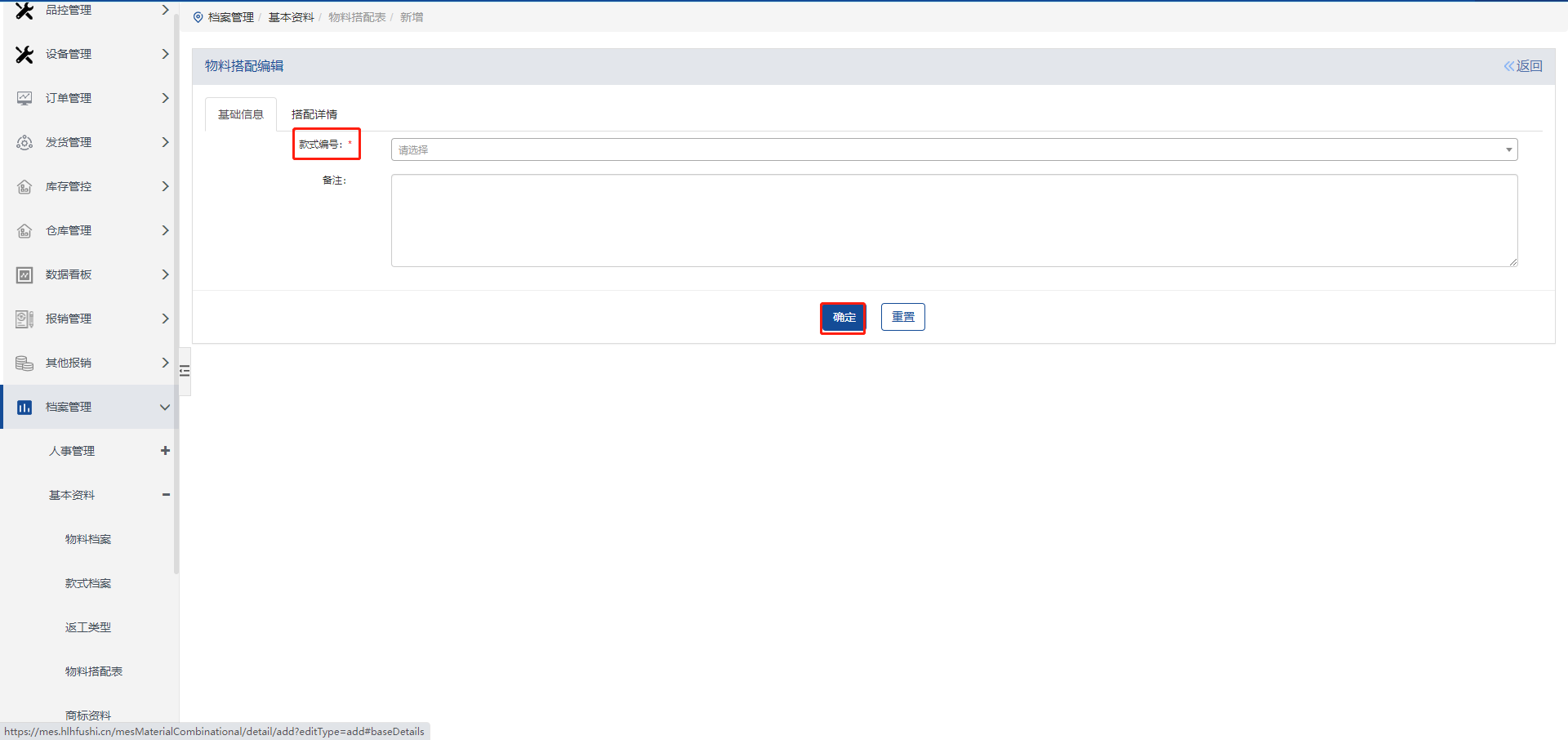This screenshot has height=740, width=1568.
Task: Collapse 基本资料 with the minus sign
Action: tap(166, 495)
